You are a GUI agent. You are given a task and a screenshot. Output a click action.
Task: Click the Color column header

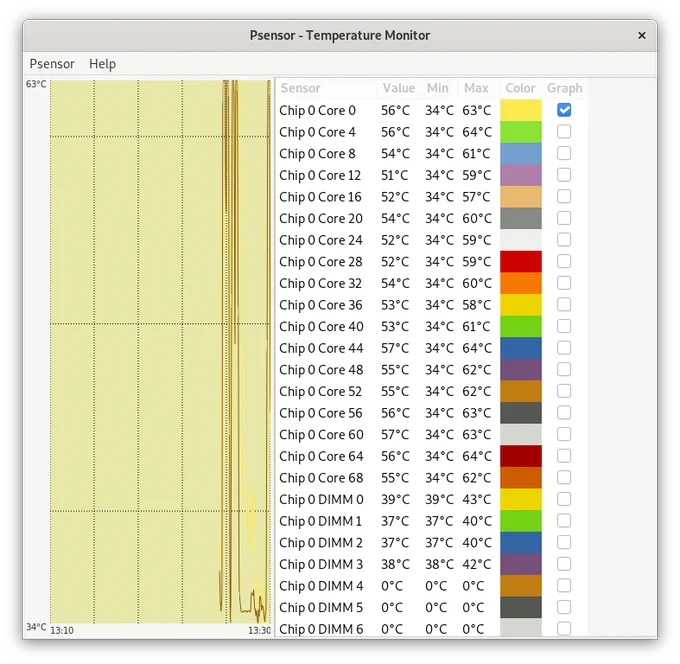point(520,88)
